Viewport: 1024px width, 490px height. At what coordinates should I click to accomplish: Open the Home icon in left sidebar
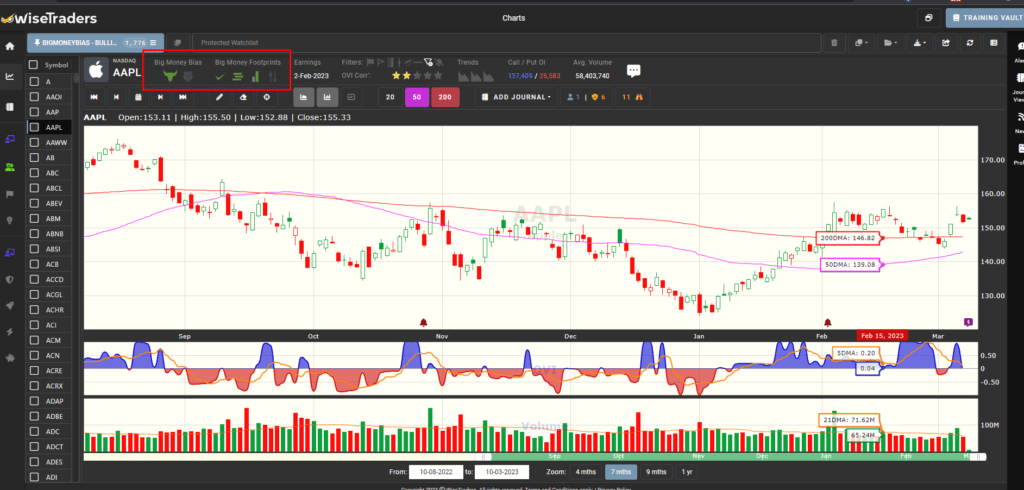click(10, 46)
